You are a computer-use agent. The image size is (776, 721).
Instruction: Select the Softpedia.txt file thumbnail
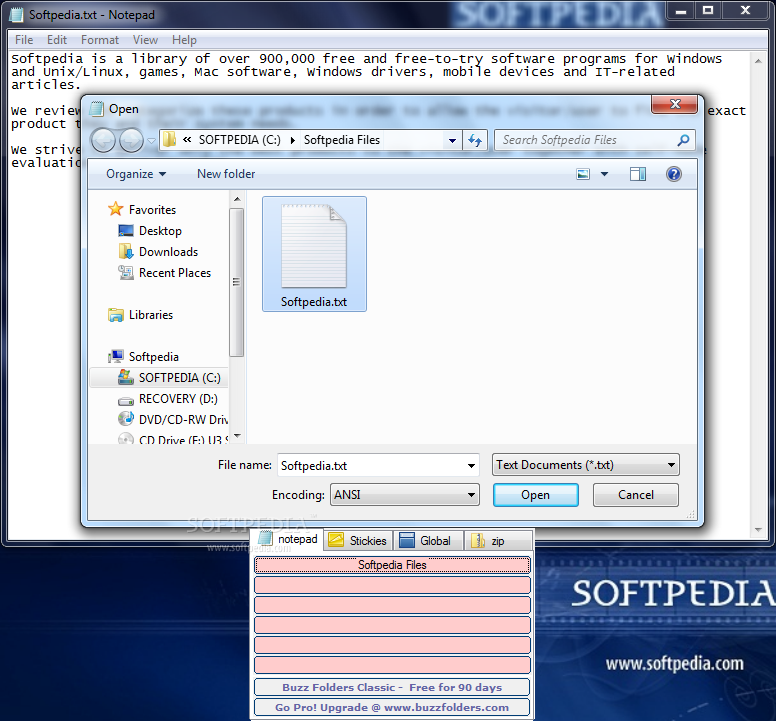pos(314,254)
